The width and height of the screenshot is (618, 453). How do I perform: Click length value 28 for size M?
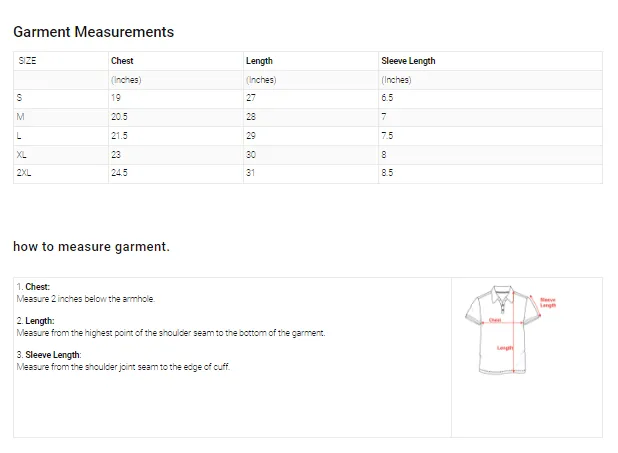251,117
